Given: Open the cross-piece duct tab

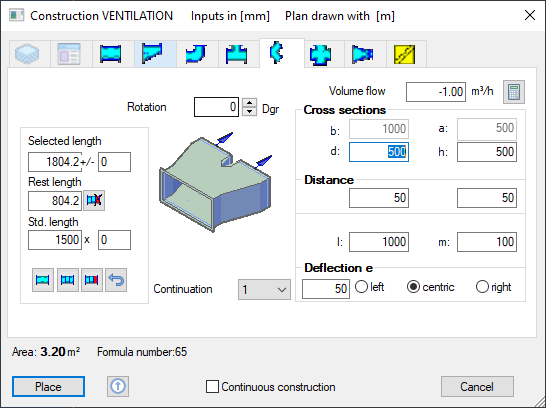Looking at the screenshot, I should [x=320, y=54].
